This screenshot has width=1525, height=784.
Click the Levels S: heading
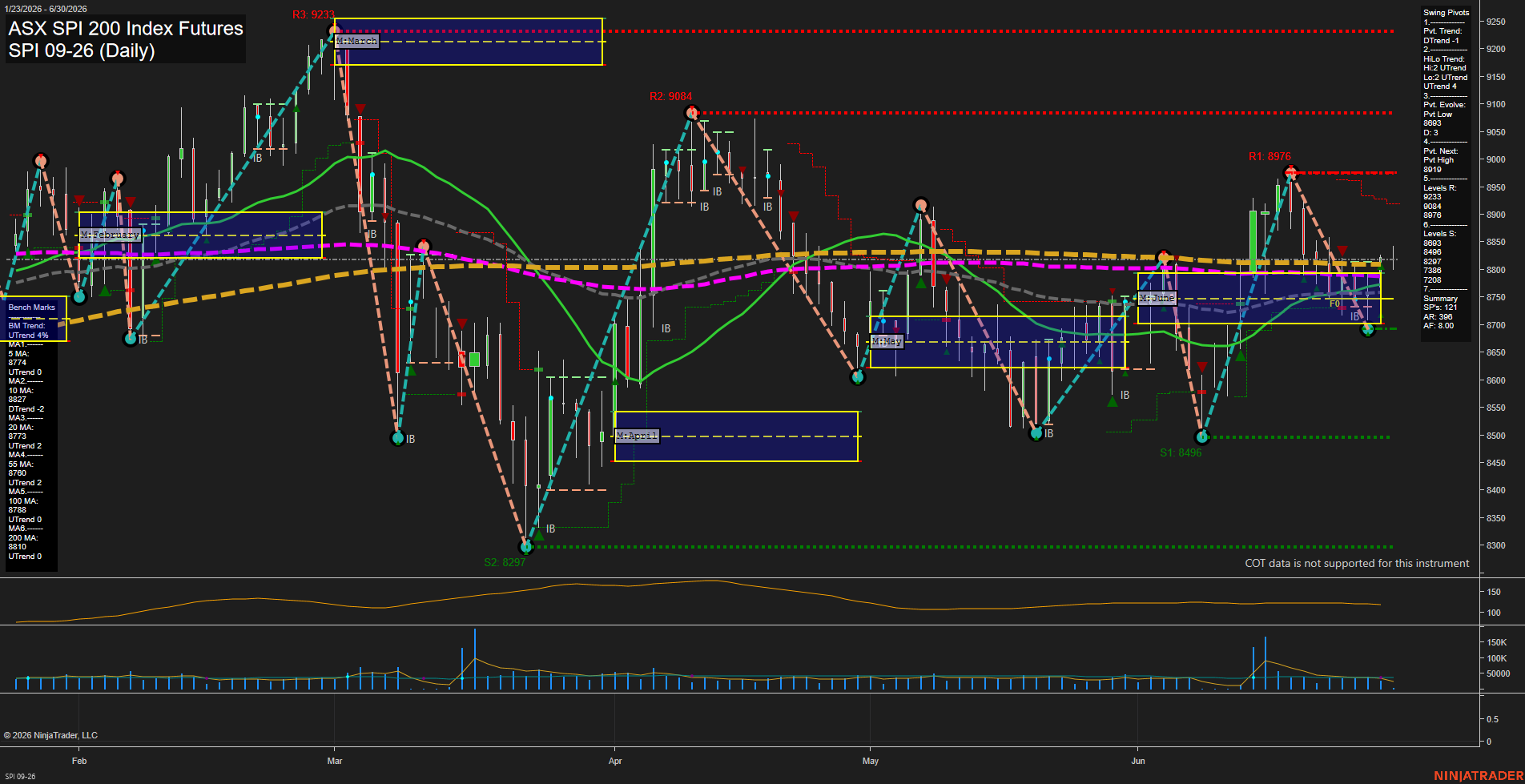[x=1439, y=234]
